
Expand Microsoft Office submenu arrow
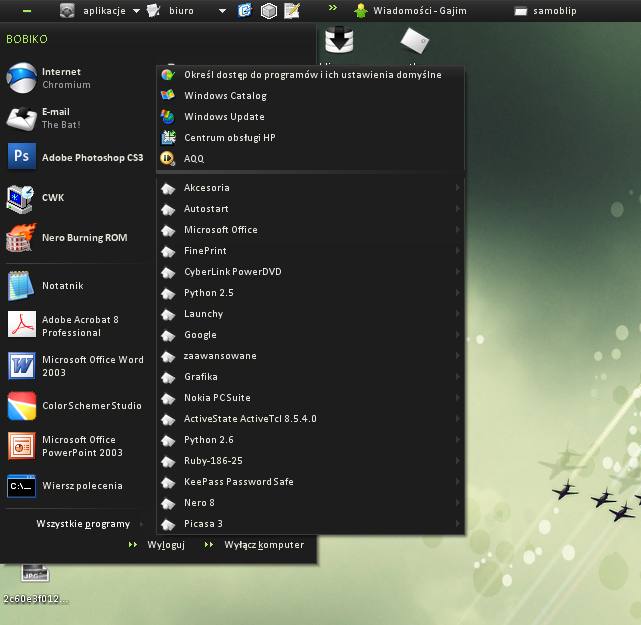[458, 230]
